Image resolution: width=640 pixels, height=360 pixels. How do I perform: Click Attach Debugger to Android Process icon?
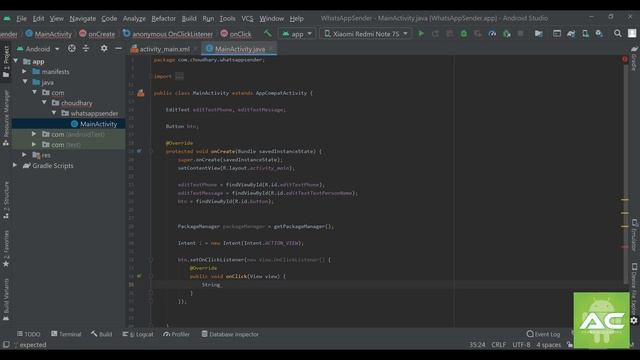[x=507, y=33]
